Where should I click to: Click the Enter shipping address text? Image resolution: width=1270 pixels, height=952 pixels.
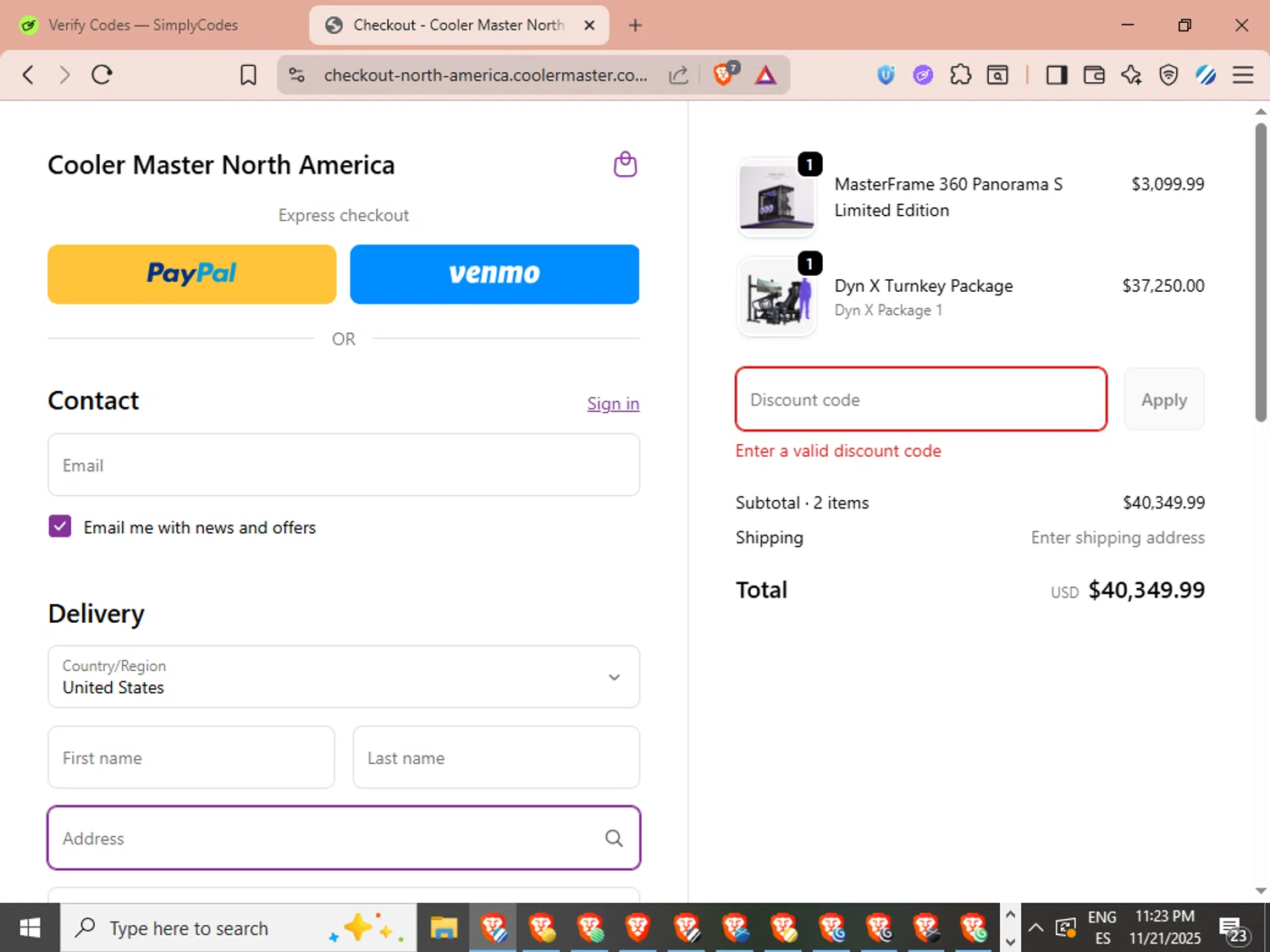[x=1118, y=537]
